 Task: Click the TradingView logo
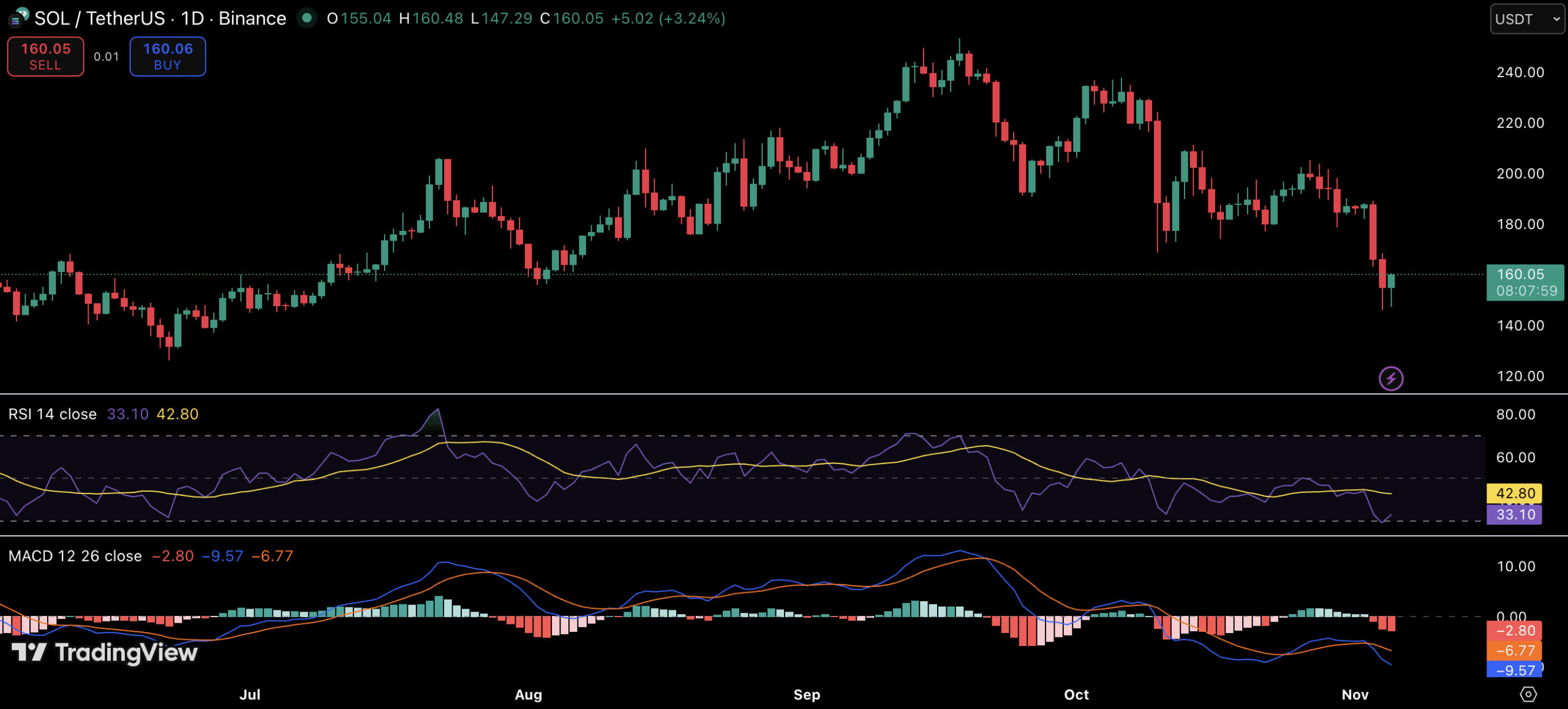(x=105, y=653)
